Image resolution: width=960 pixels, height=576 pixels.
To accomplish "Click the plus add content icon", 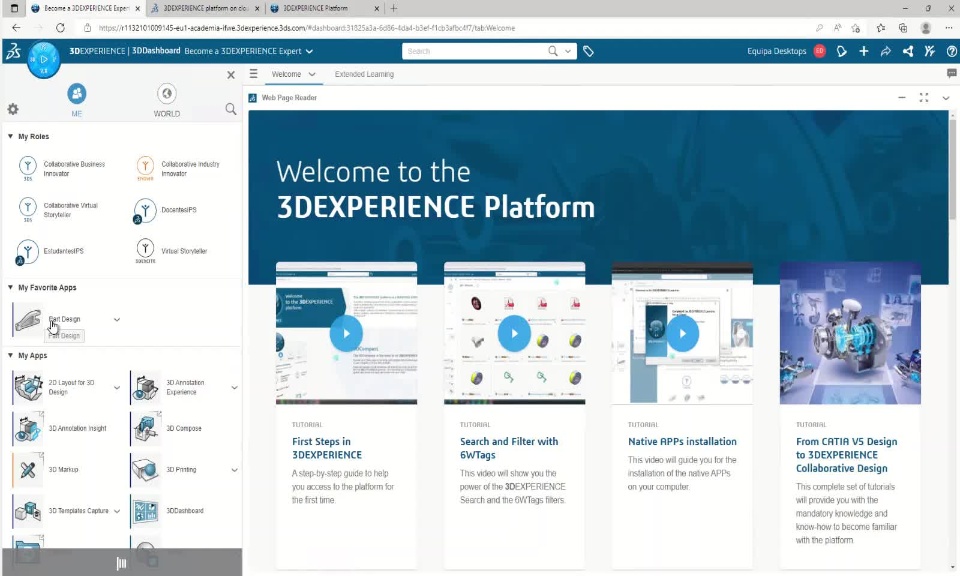I will [x=864, y=51].
